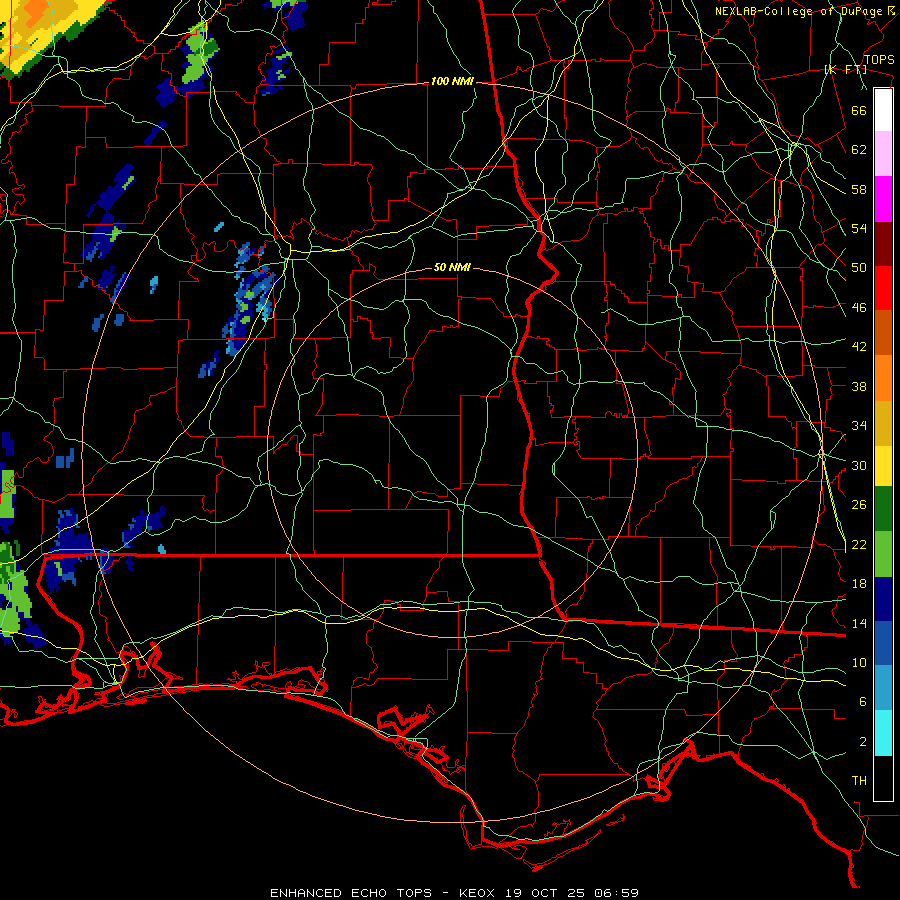Click the "62" legend value
The width and height of the screenshot is (900, 900).
click(x=859, y=150)
